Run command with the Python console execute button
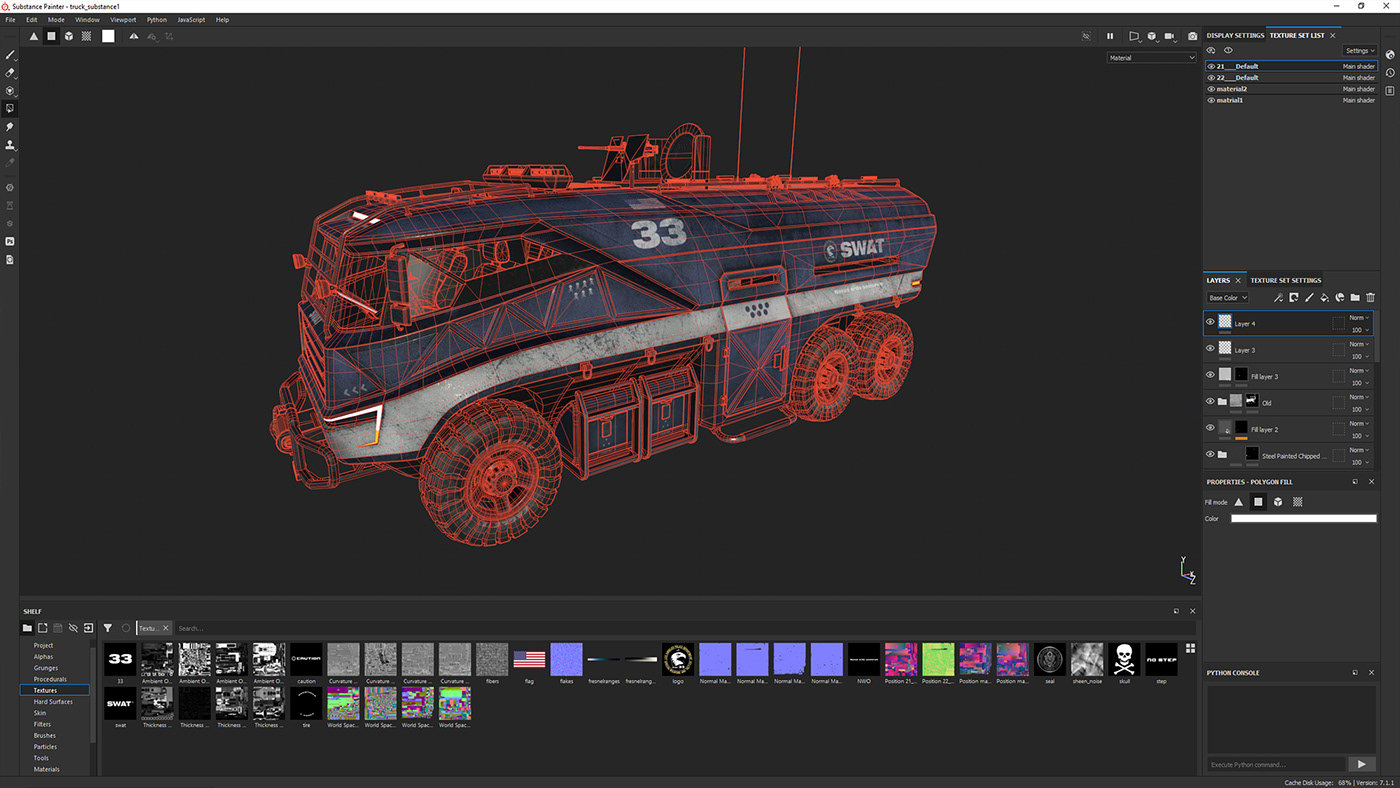 [x=1361, y=763]
